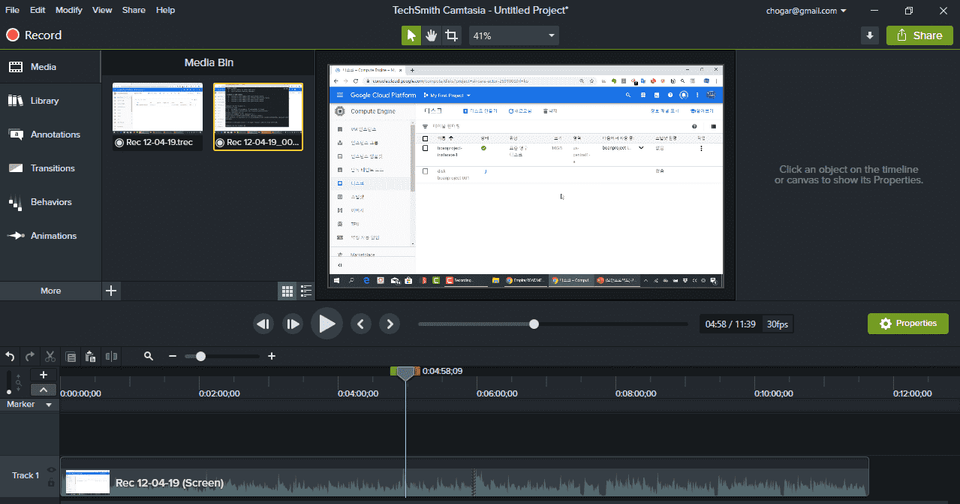Open the Marker dropdown arrow
This screenshot has height=504, width=960.
pos(49,405)
